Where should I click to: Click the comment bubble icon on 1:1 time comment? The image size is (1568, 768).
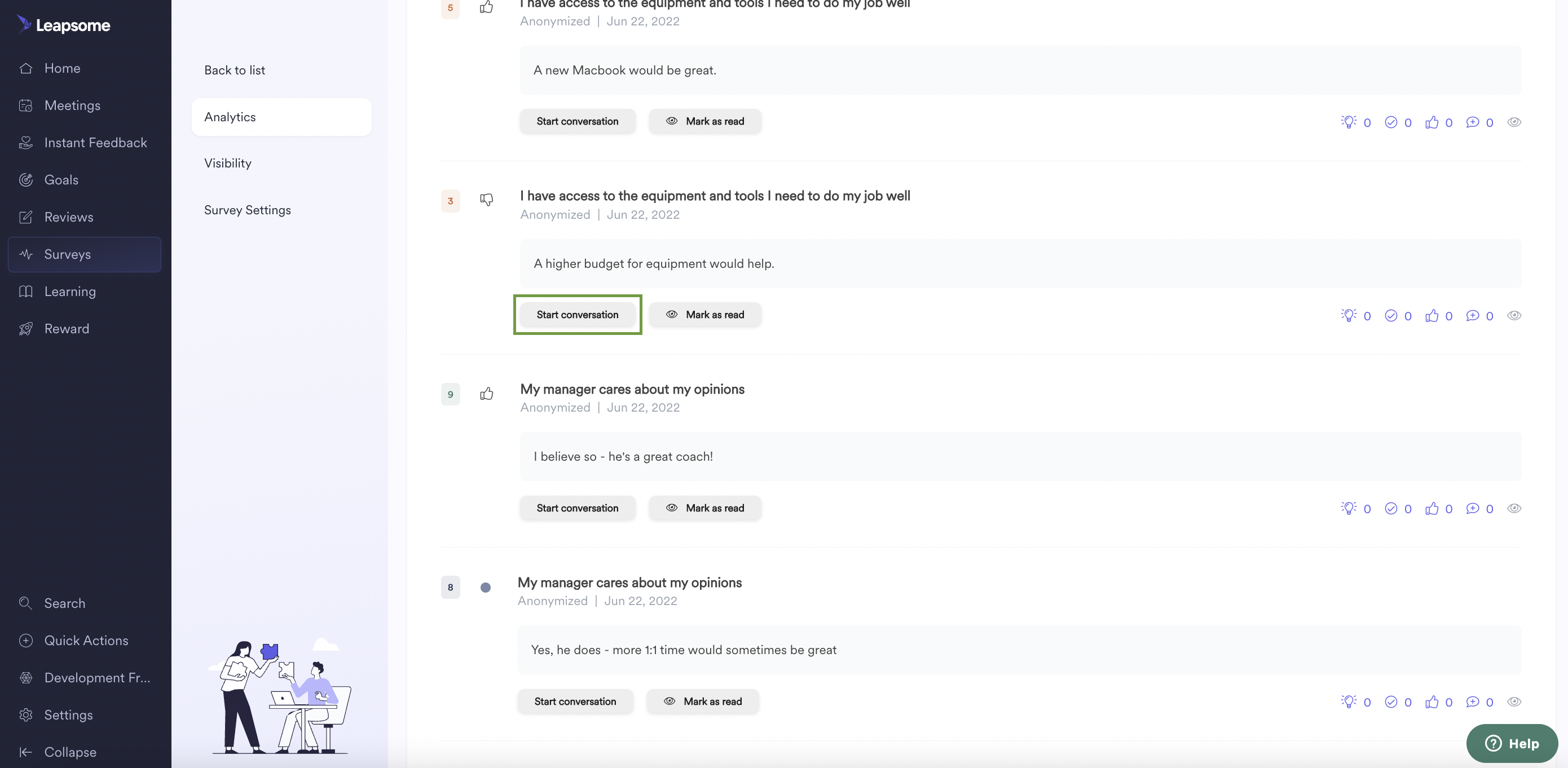click(x=1472, y=701)
